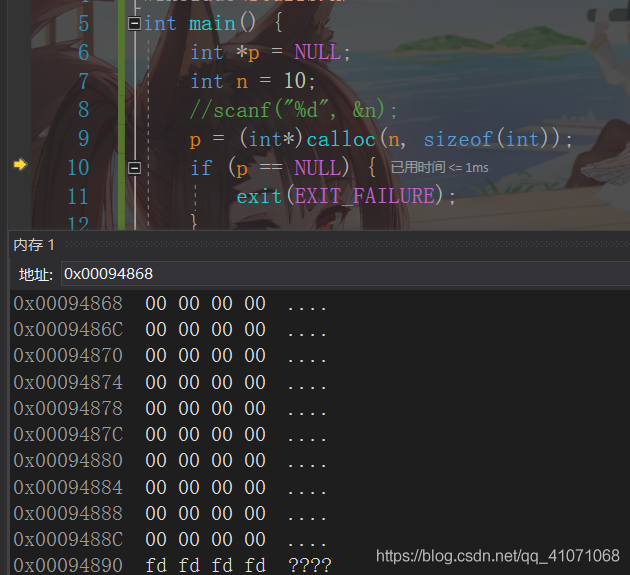Click the commented scanf line
This screenshot has height=575, width=630.
pyautogui.click(x=294, y=110)
